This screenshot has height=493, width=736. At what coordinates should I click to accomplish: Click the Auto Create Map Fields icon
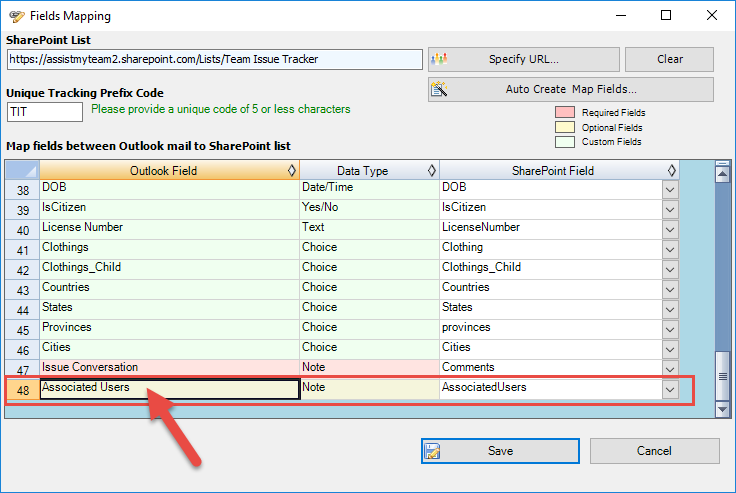[438, 90]
